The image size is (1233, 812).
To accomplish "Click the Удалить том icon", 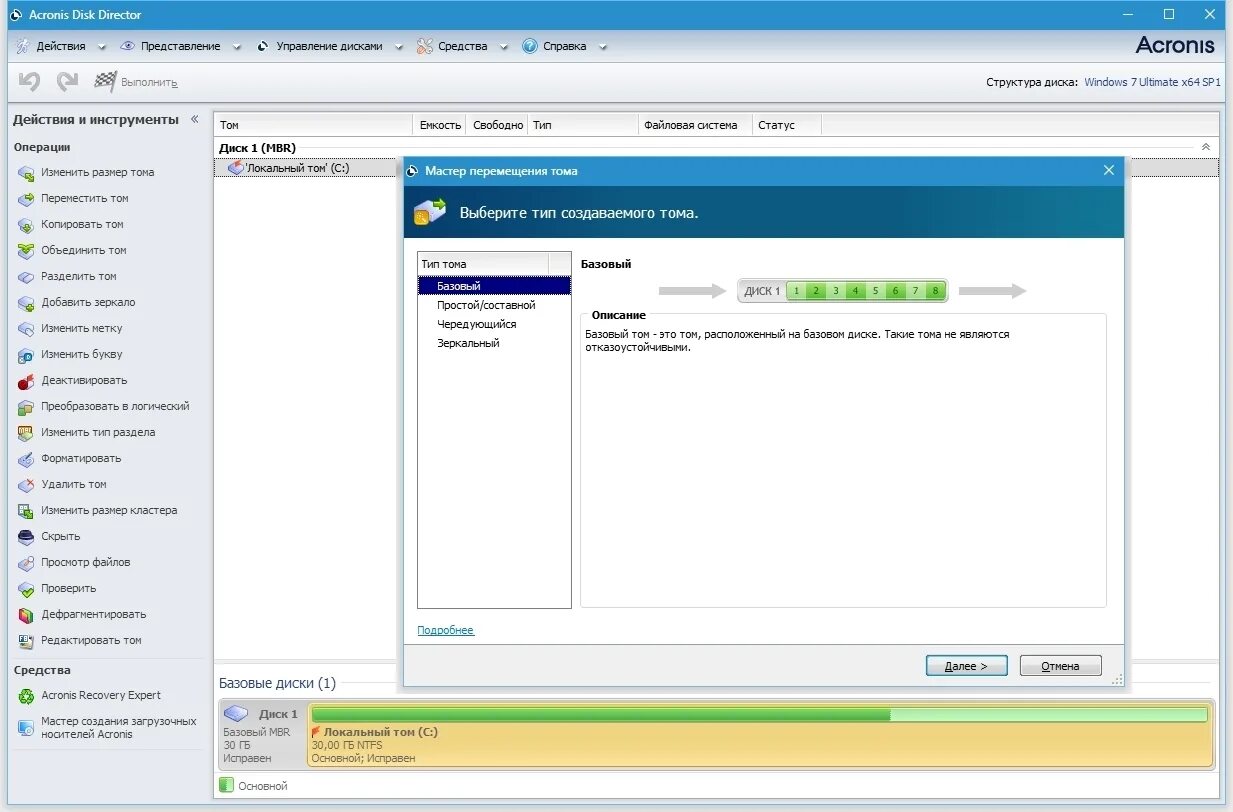I will tap(26, 485).
